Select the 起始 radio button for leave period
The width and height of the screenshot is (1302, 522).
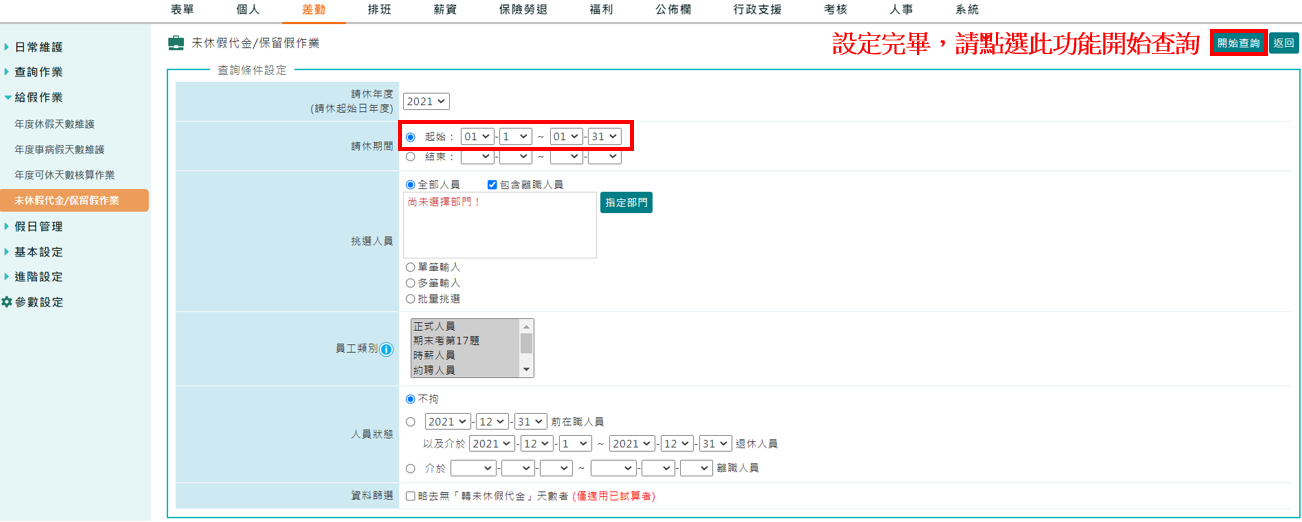[x=411, y=136]
